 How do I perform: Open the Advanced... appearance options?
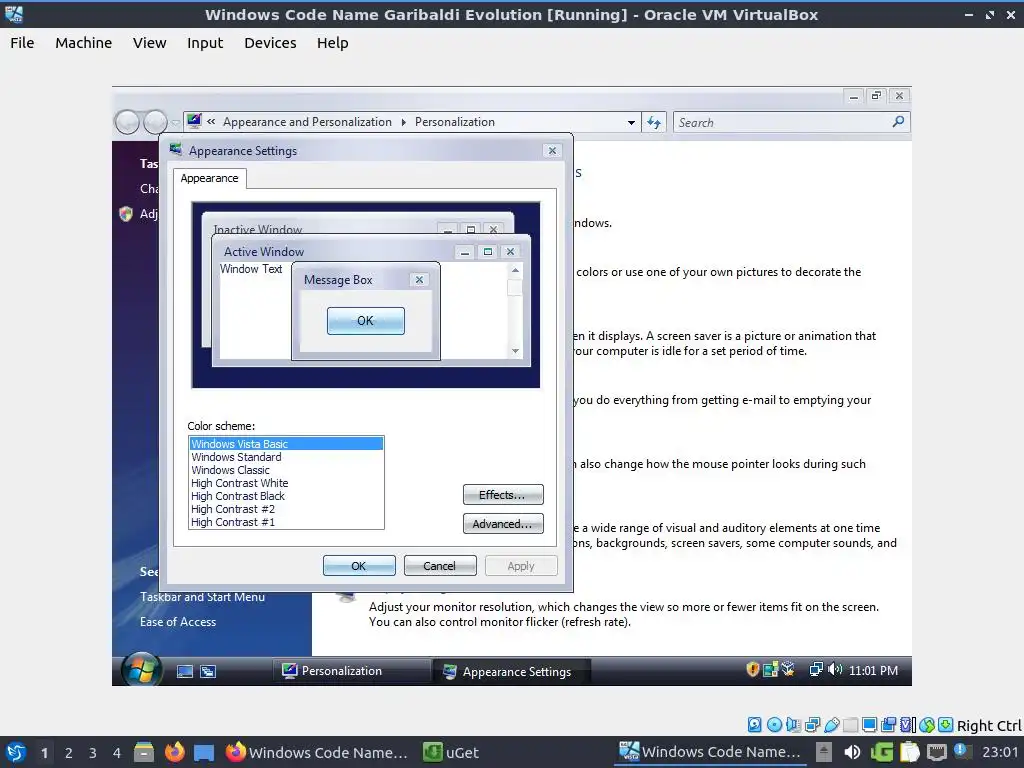click(x=502, y=524)
